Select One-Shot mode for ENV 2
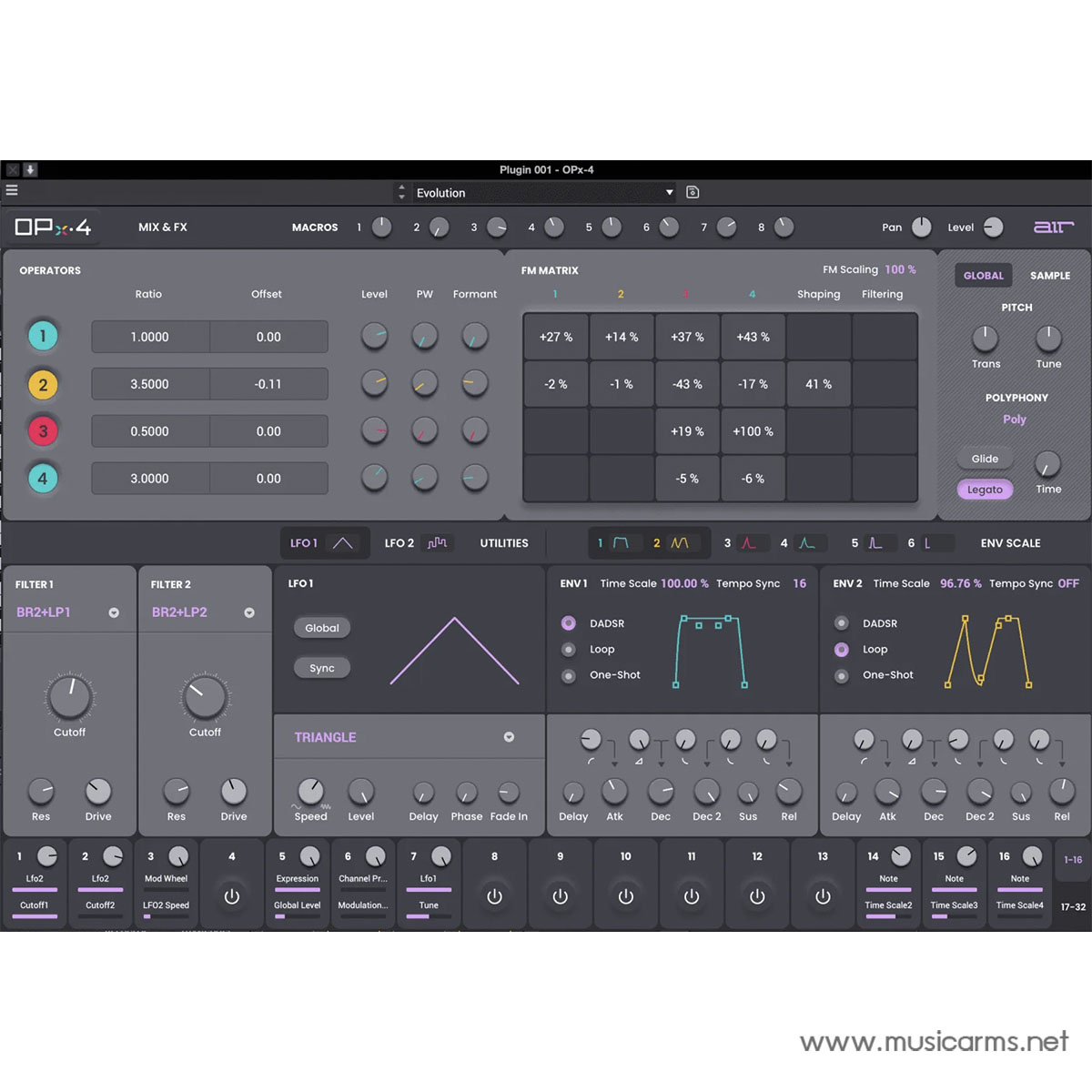This screenshot has width=1092, height=1092. click(x=842, y=675)
